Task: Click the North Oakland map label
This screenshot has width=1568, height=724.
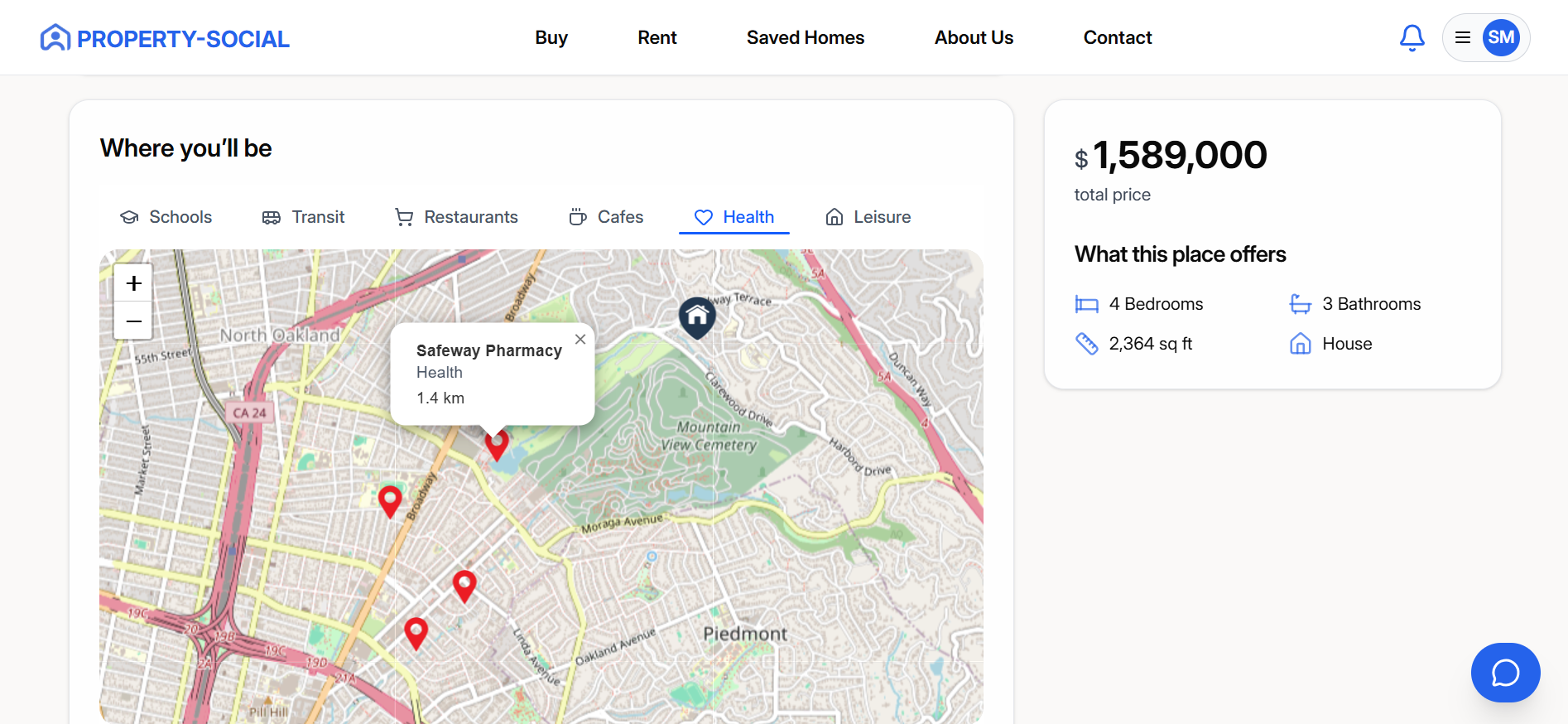Action: [x=280, y=335]
